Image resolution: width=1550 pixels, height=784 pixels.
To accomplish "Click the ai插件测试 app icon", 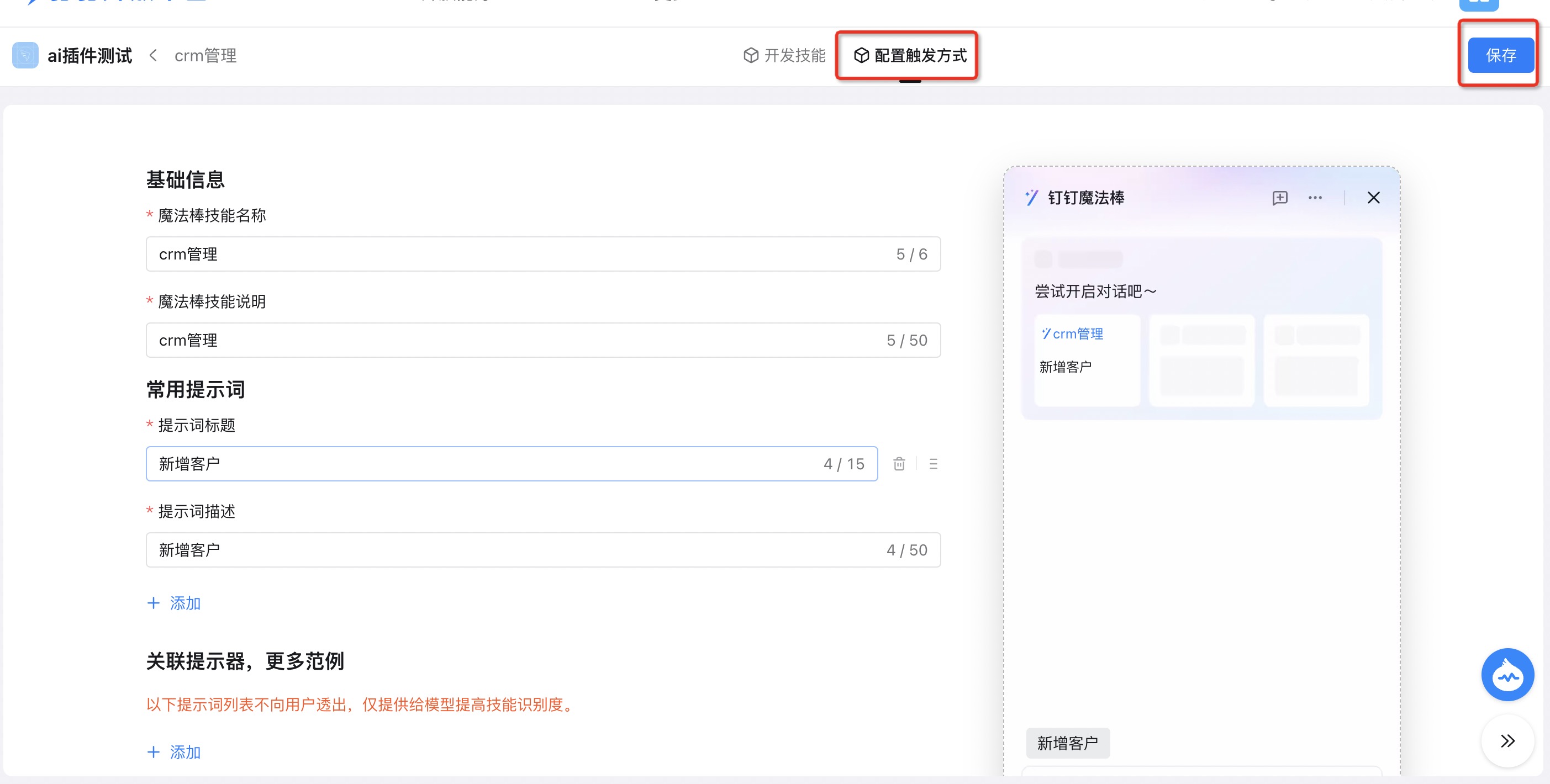I will point(25,55).
